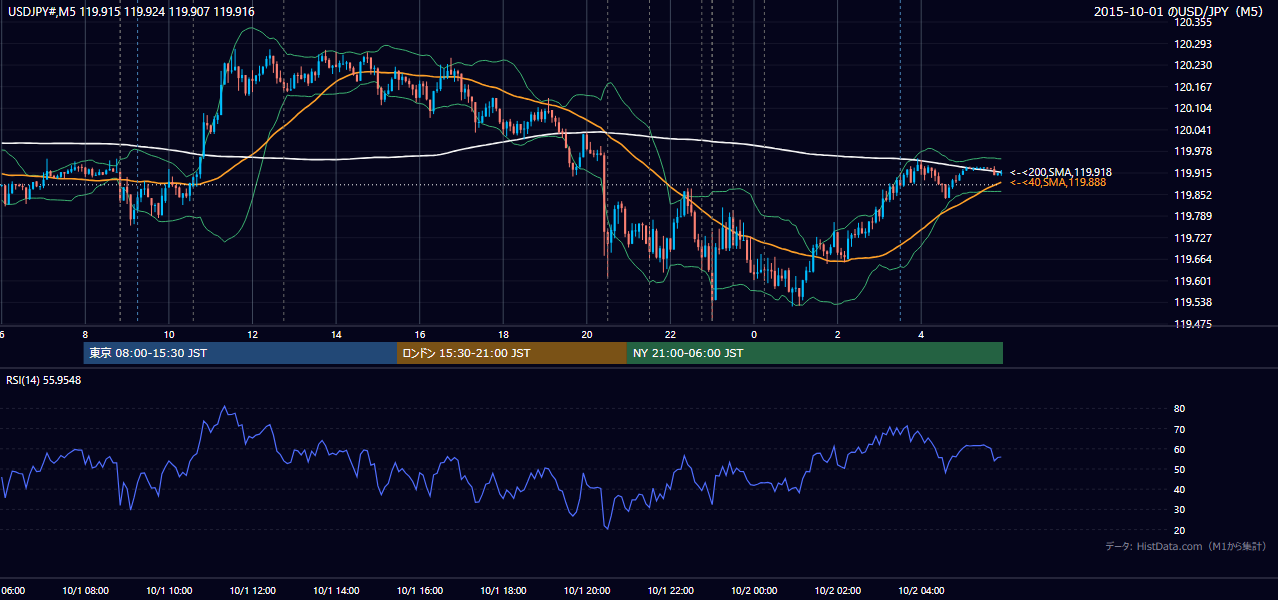Click hour tick 12 on price chart axis
The width and height of the screenshot is (1278, 600).
click(x=252, y=334)
